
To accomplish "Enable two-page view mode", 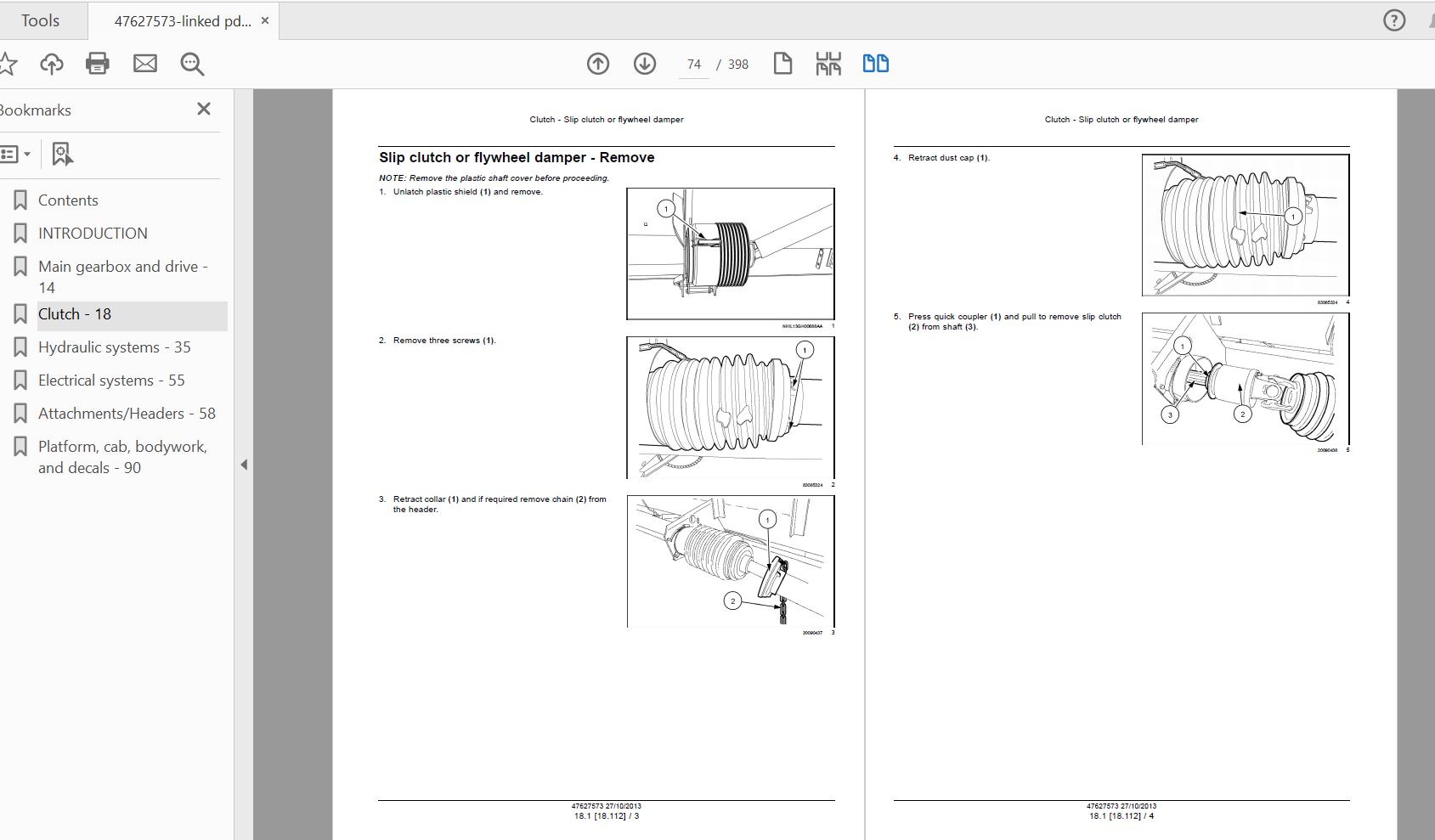I will [x=875, y=64].
